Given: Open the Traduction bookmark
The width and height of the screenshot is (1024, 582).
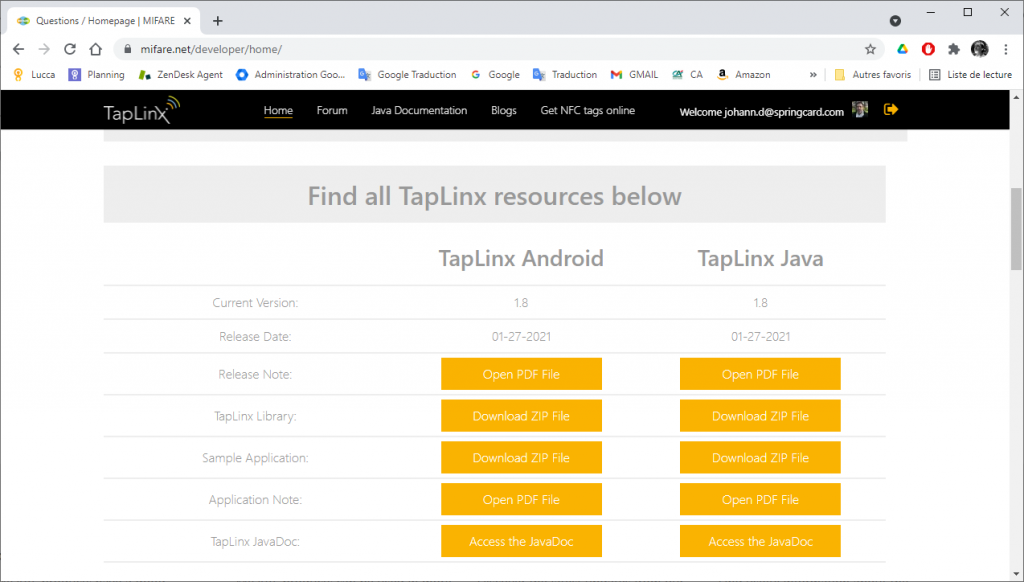Looking at the screenshot, I should [565, 74].
